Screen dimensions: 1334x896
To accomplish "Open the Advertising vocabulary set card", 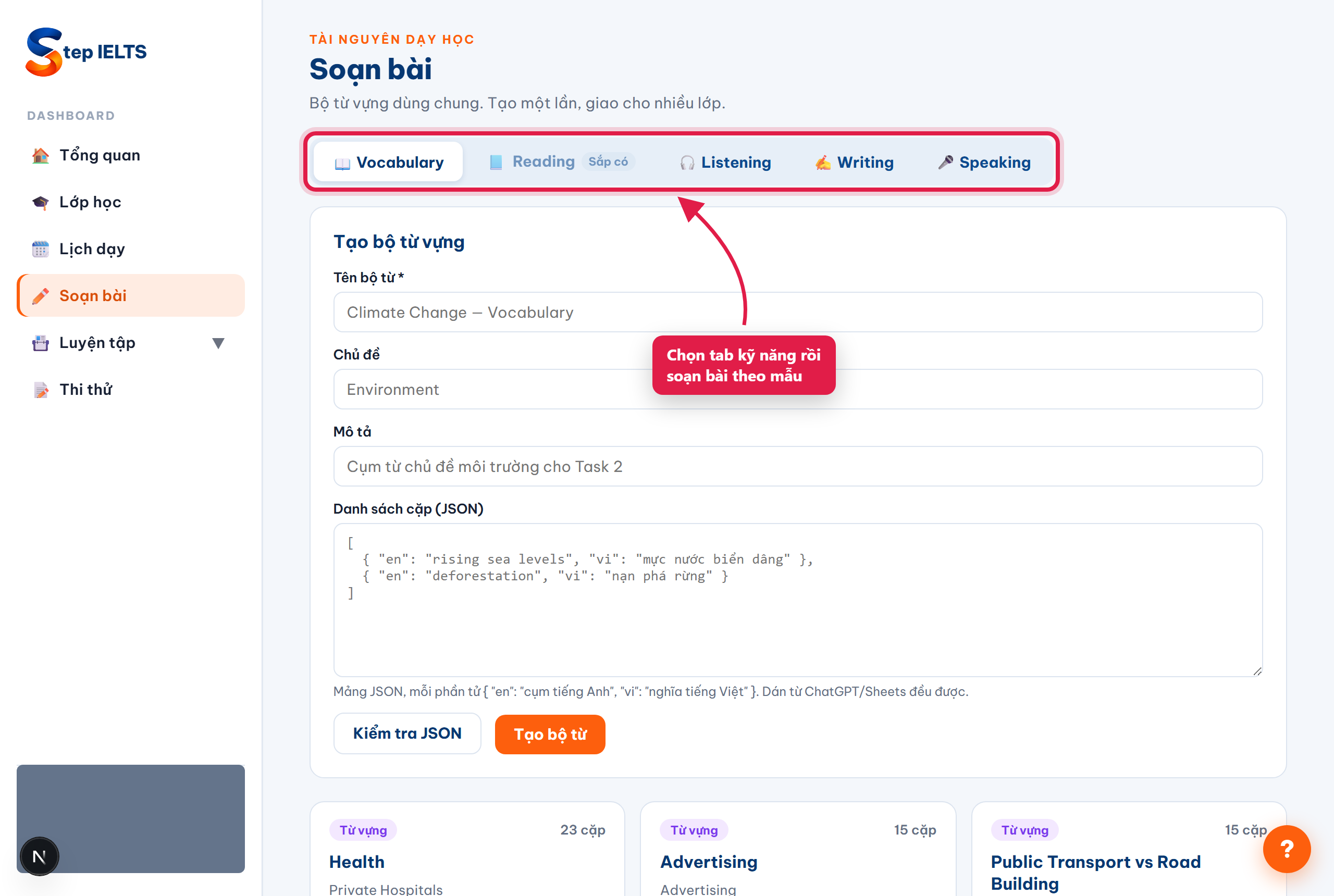I will [x=798, y=849].
